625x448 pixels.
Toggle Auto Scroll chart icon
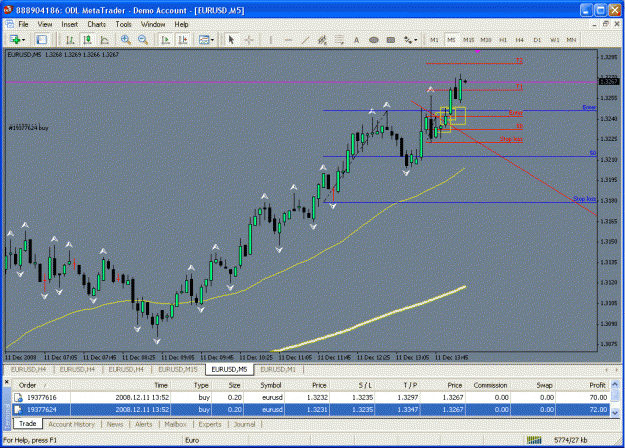pos(165,39)
